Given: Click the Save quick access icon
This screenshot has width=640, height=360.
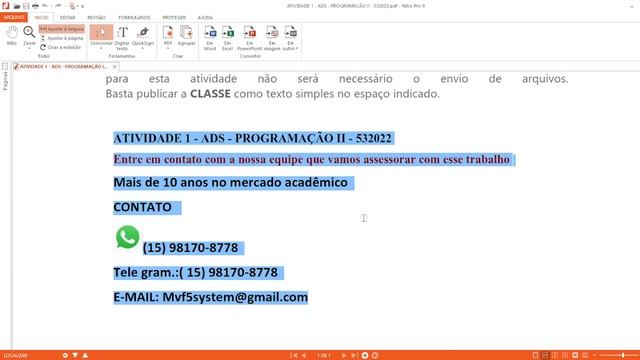Looking at the screenshot, I should coord(26,6).
